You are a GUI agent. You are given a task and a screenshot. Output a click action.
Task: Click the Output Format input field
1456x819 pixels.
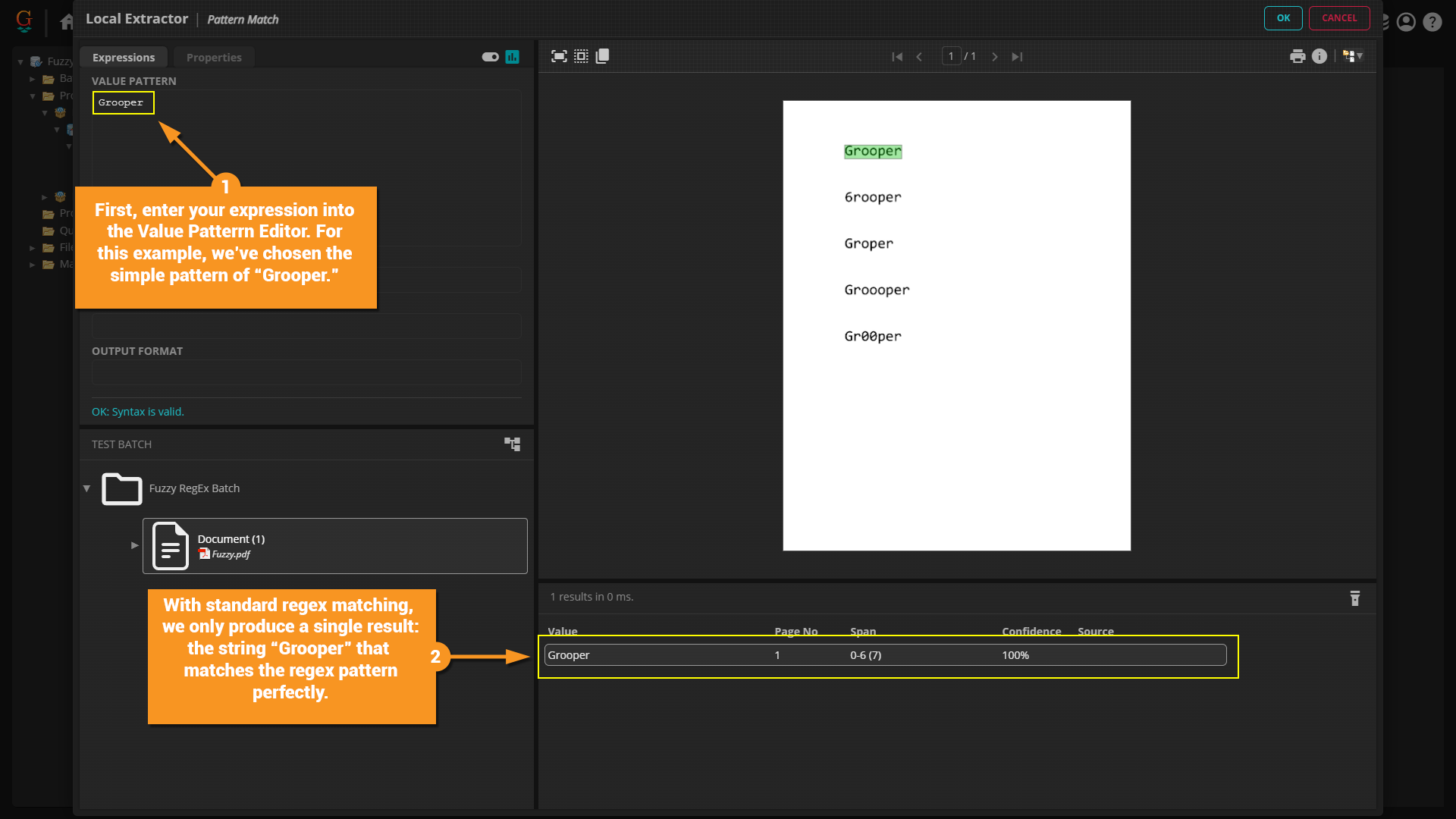306,372
